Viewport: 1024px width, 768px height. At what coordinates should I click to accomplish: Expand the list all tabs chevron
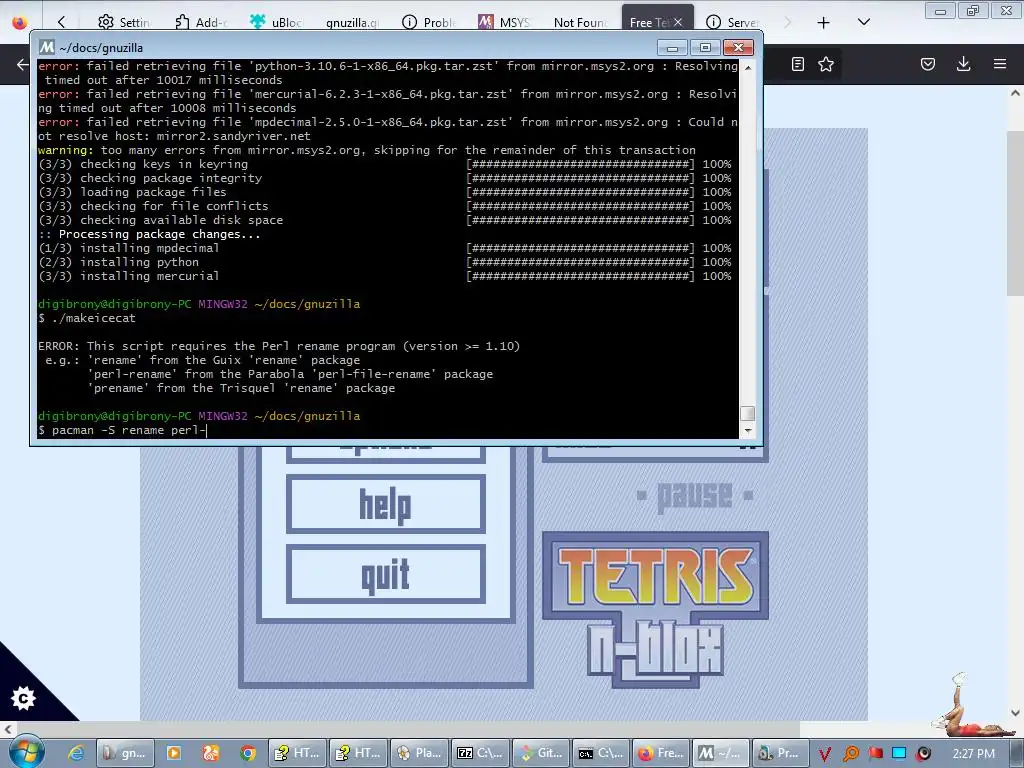[x=864, y=22]
